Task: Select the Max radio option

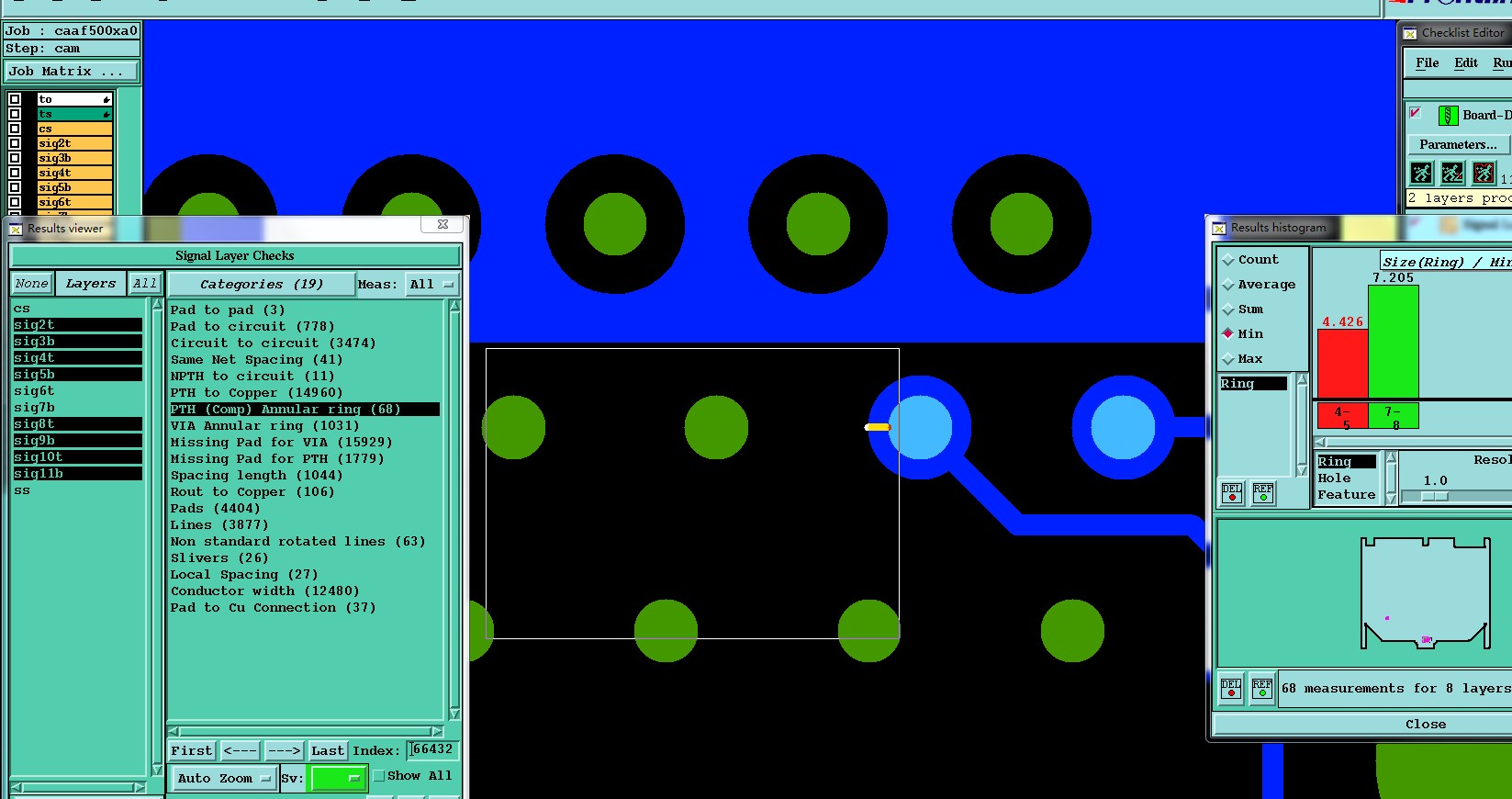Action: [x=1228, y=358]
